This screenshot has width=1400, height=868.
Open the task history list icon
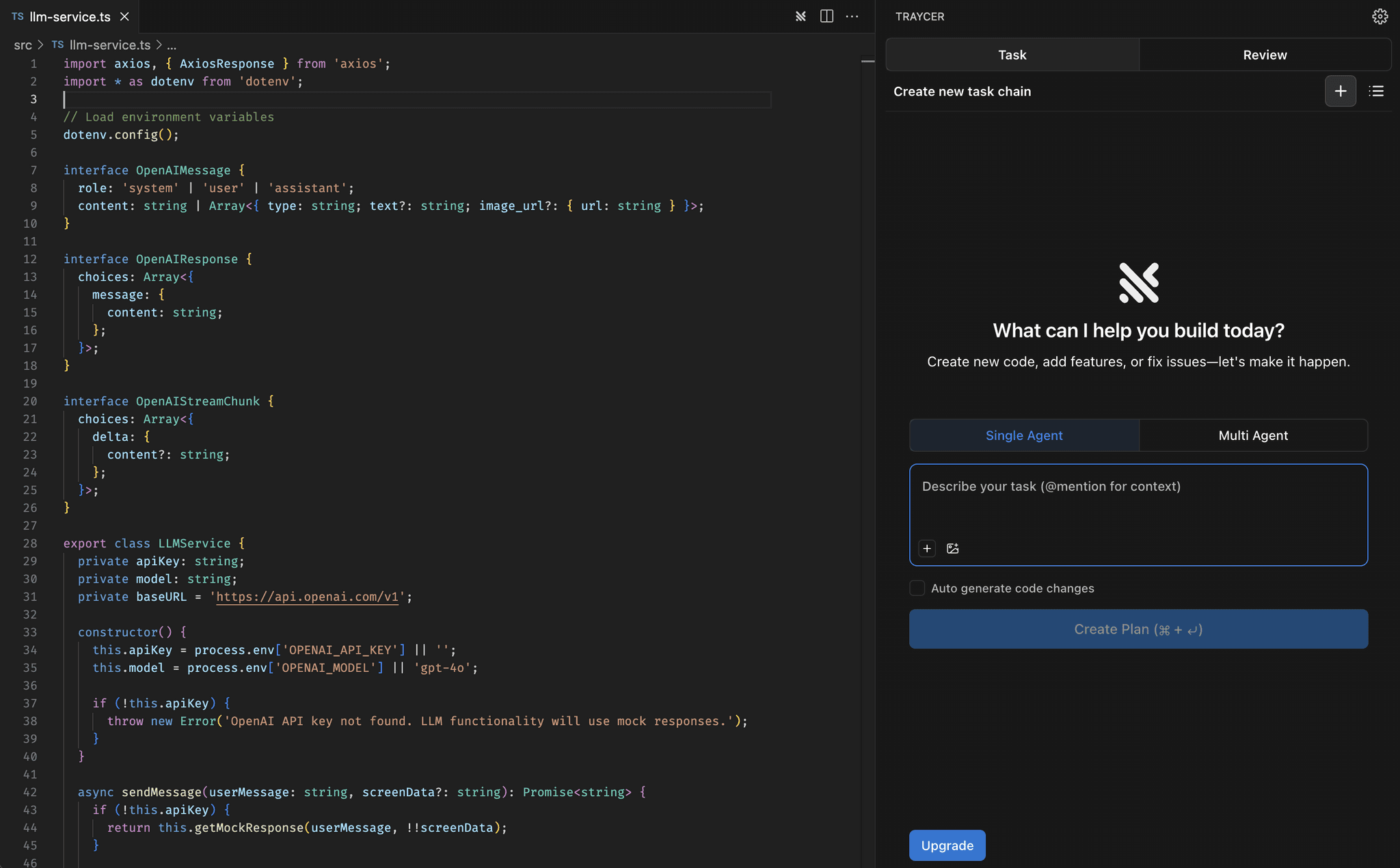1376,91
